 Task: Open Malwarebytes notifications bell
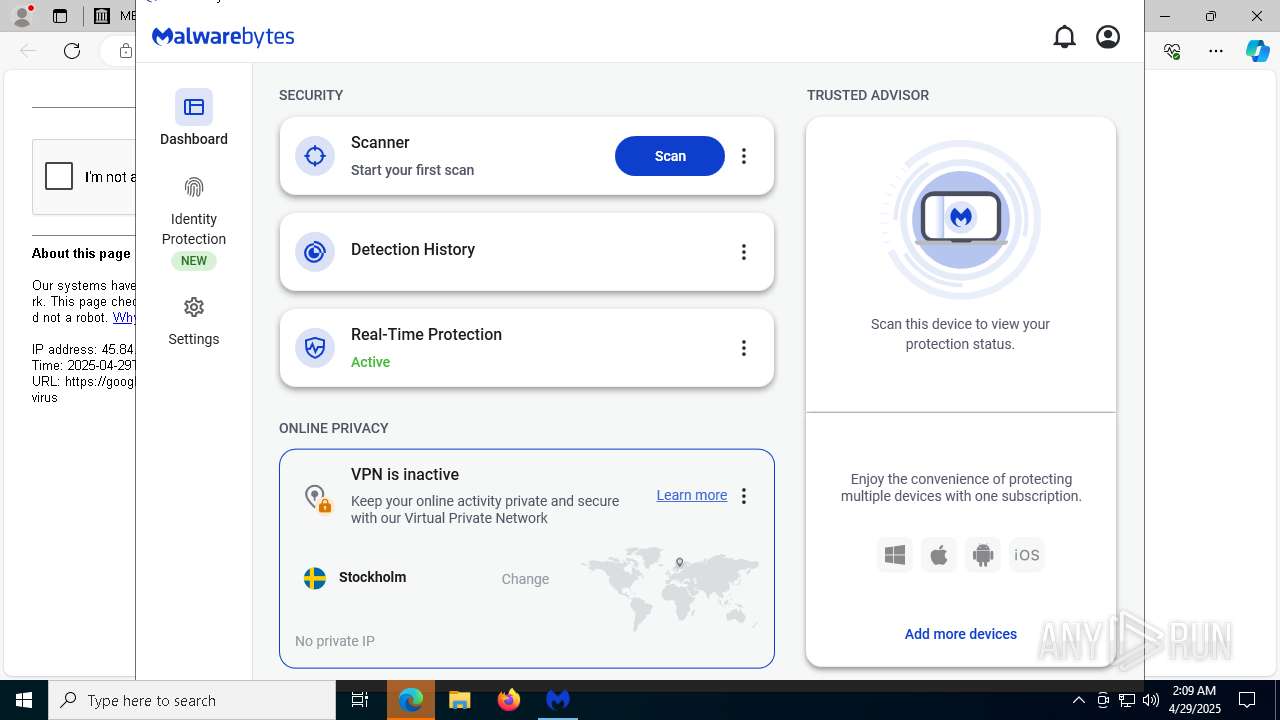1064,37
